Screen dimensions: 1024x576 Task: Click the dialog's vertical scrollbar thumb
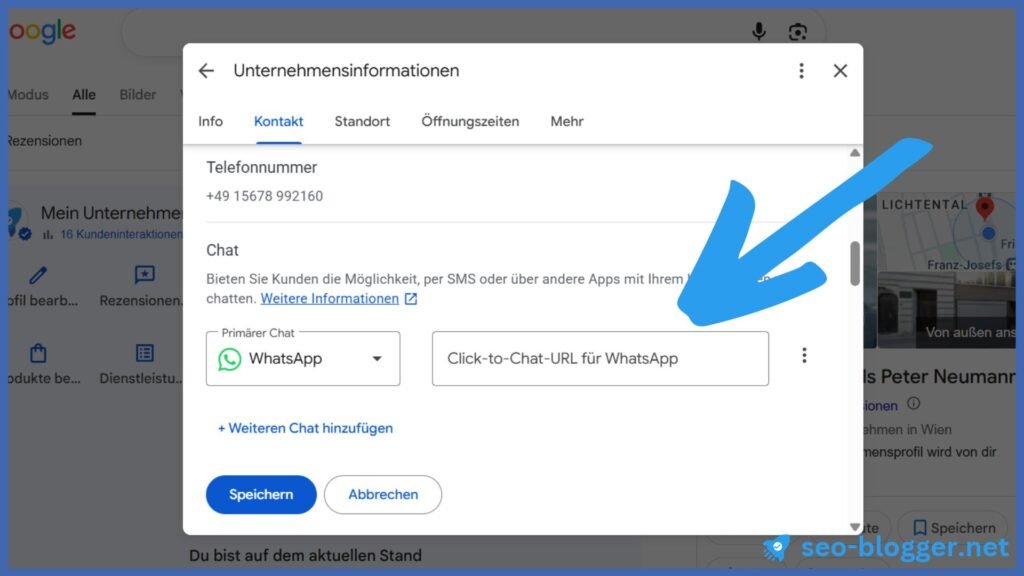point(855,264)
